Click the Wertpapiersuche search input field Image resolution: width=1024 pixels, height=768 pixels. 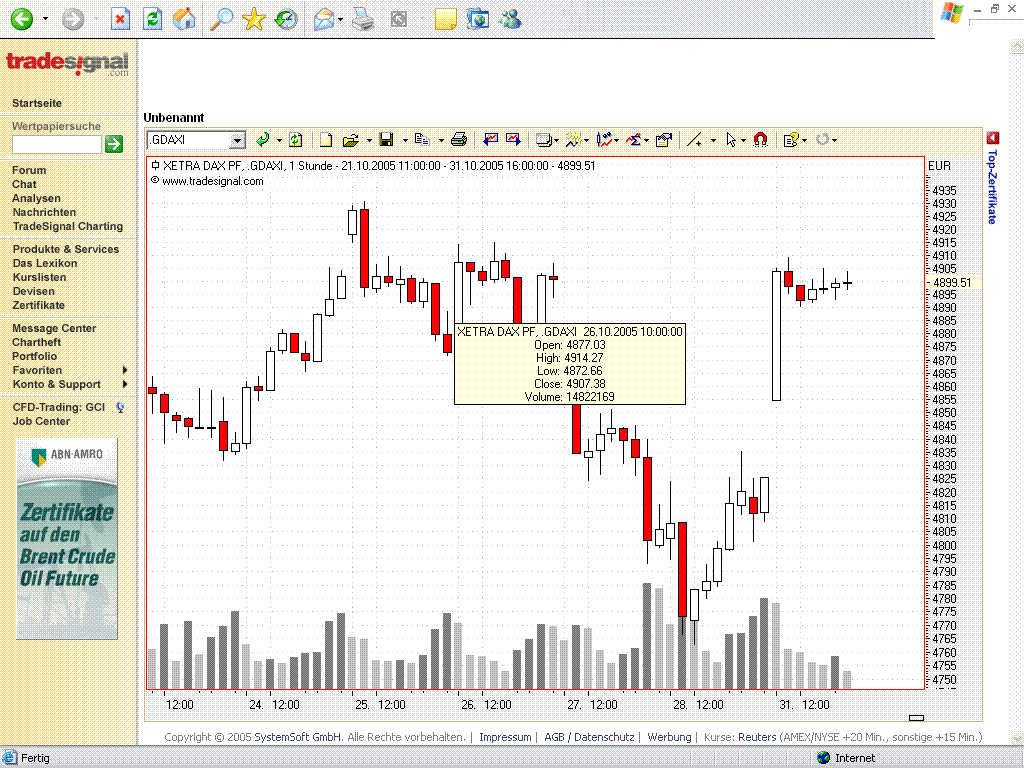coord(56,144)
